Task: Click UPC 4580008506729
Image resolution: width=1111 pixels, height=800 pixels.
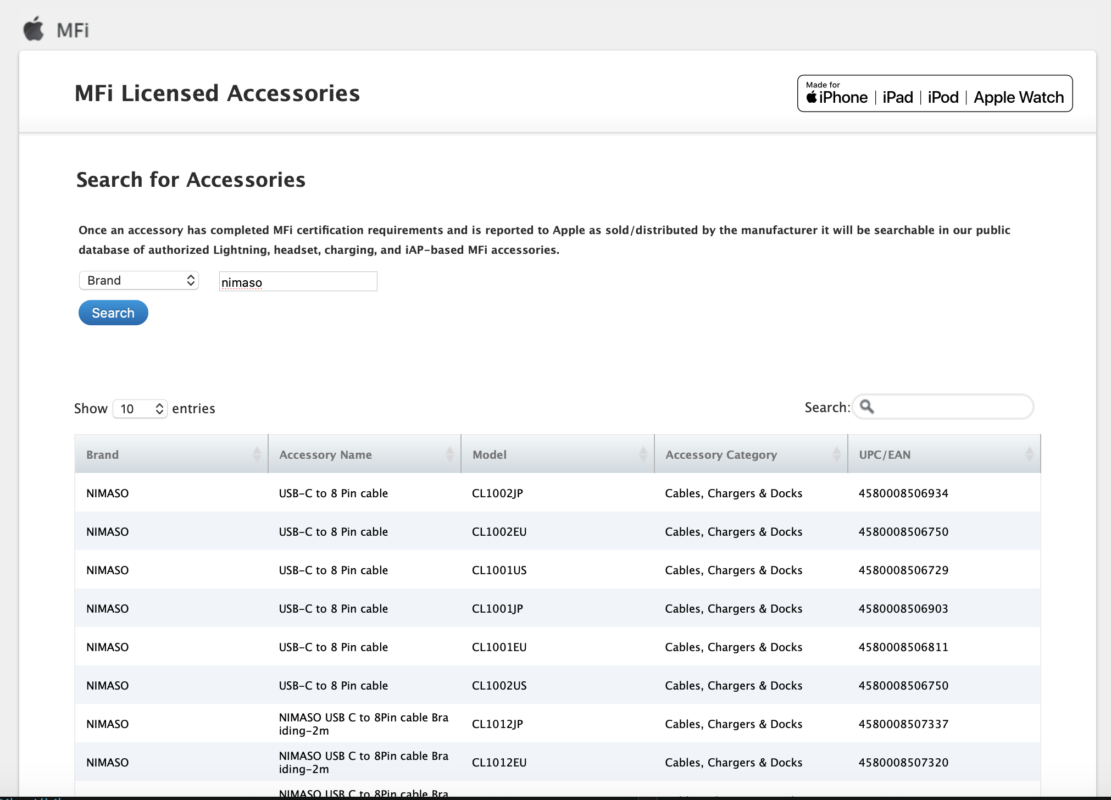Action: 903,570
